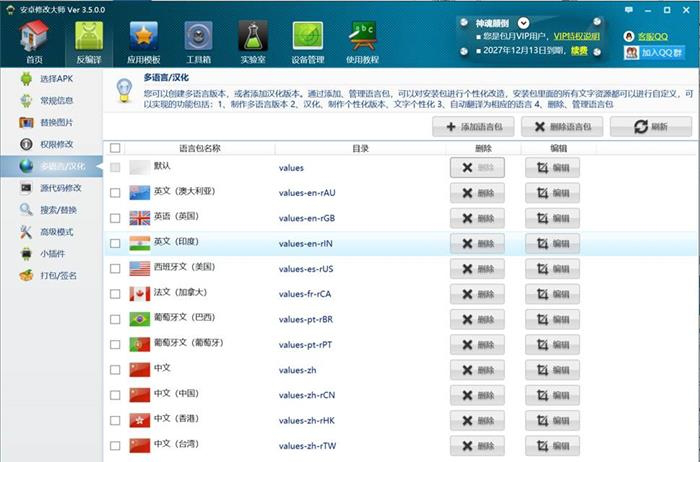700x480 pixels.
Task: Select the 反编译 decompile toolbar icon
Action: tap(91, 37)
